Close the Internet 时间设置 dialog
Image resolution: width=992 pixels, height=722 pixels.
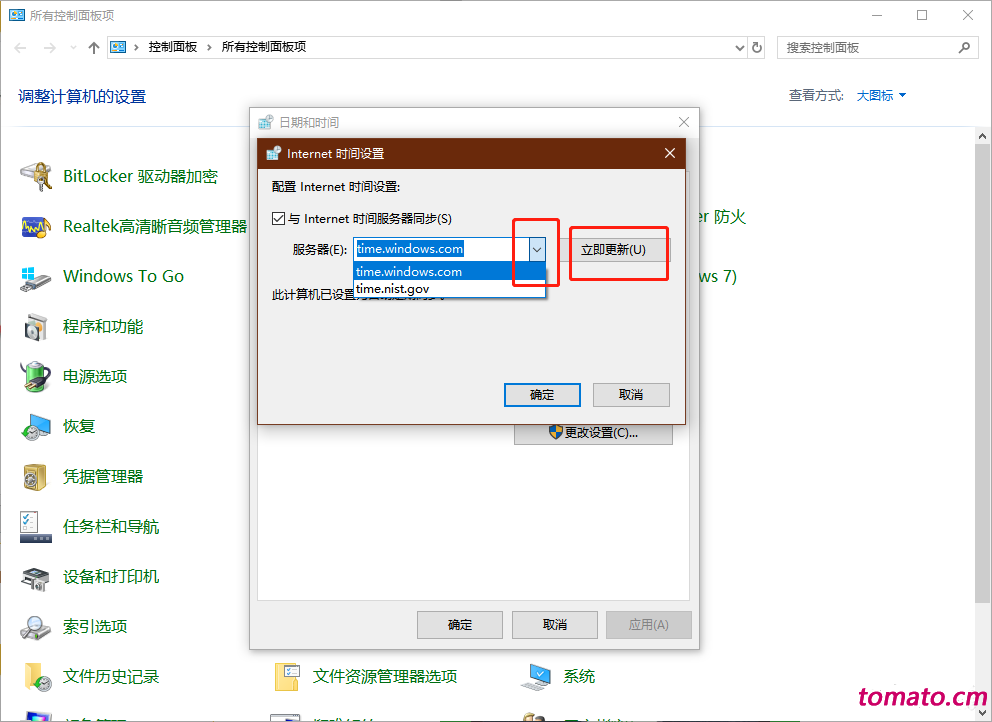670,153
